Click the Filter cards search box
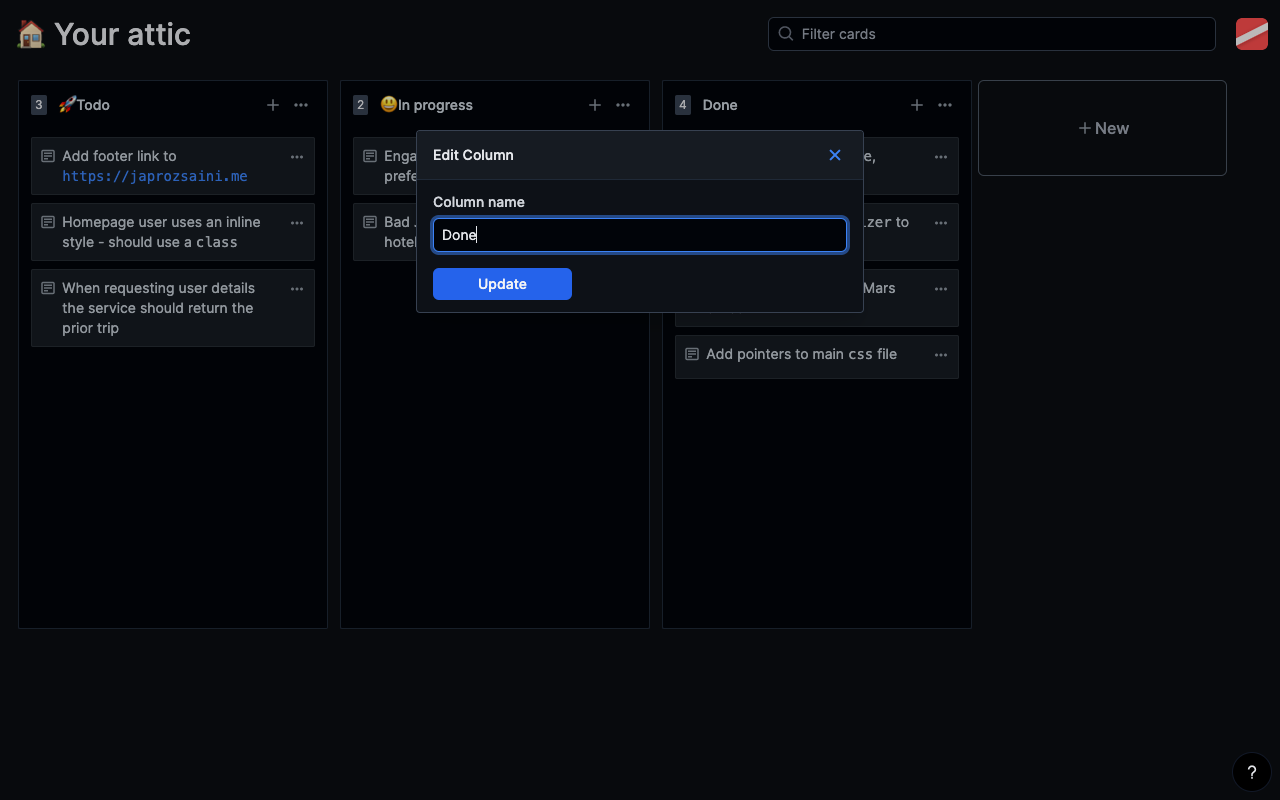This screenshot has width=1280, height=800. pyautogui.click(x=992, y=34)
